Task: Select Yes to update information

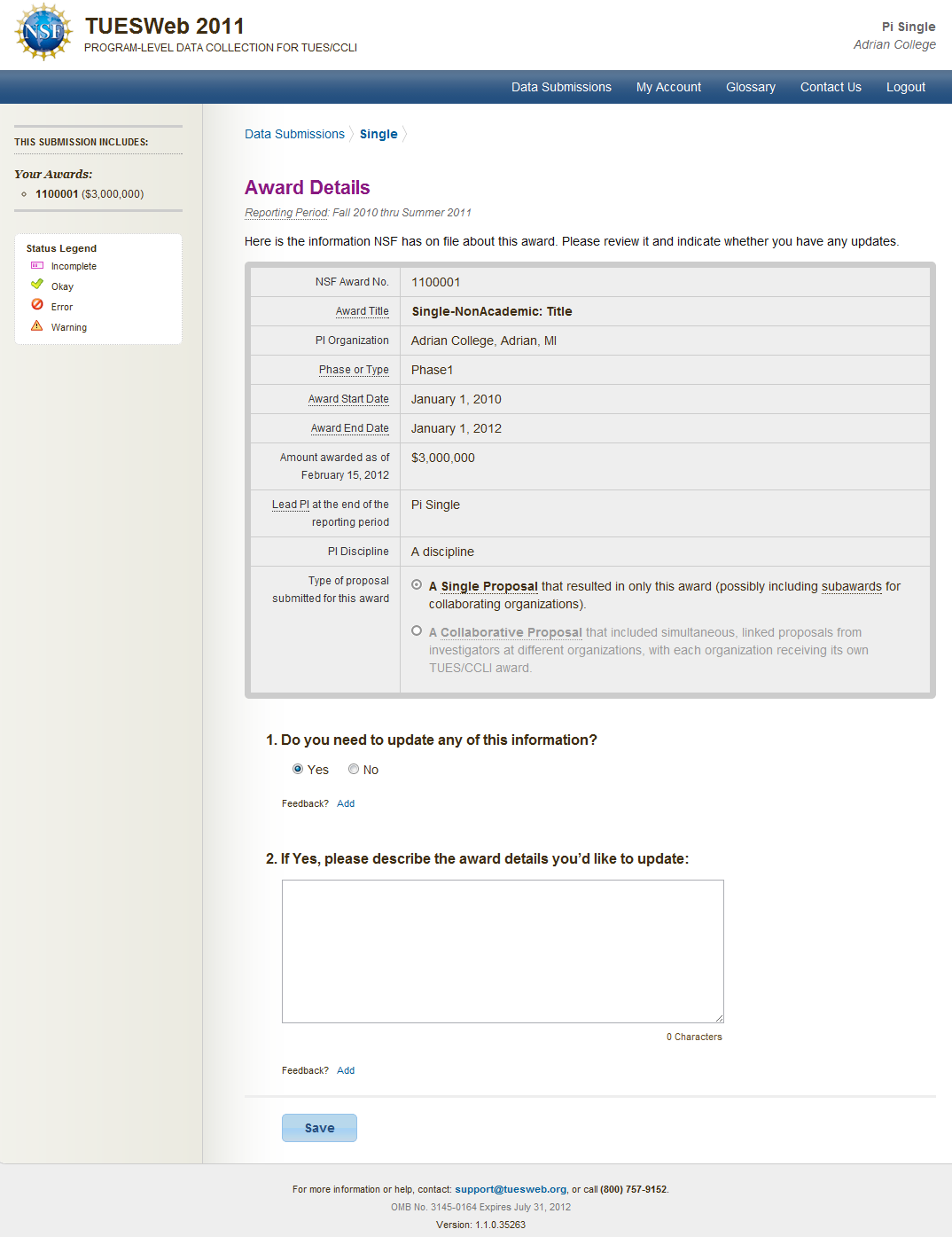Action: (x=298, y=770)
